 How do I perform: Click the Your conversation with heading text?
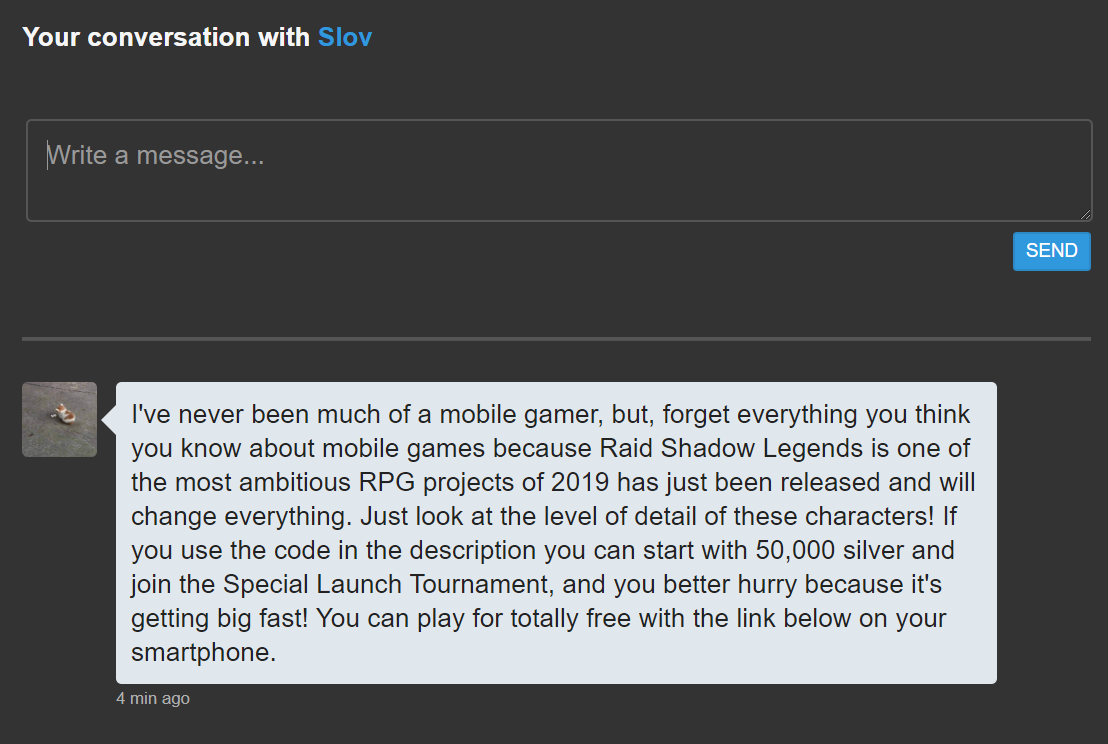click(x=166, y=37)
